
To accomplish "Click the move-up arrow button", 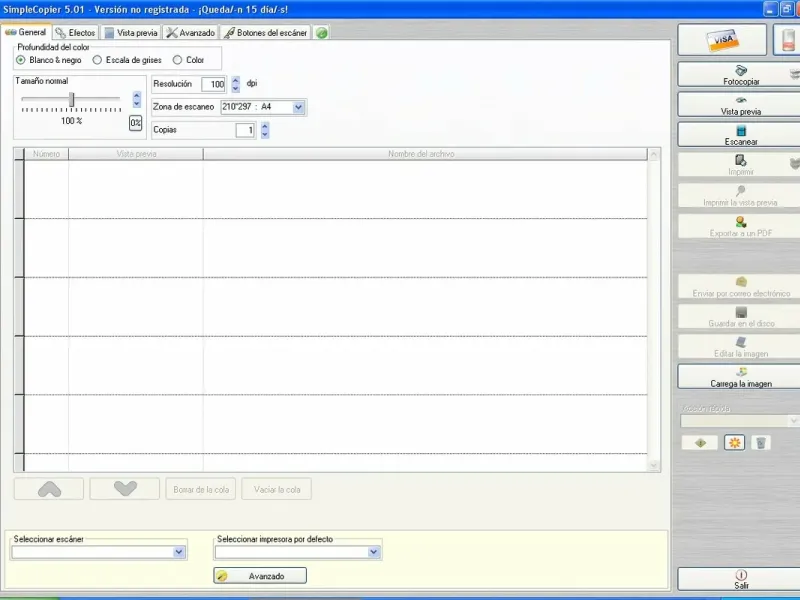I will 49,489.
